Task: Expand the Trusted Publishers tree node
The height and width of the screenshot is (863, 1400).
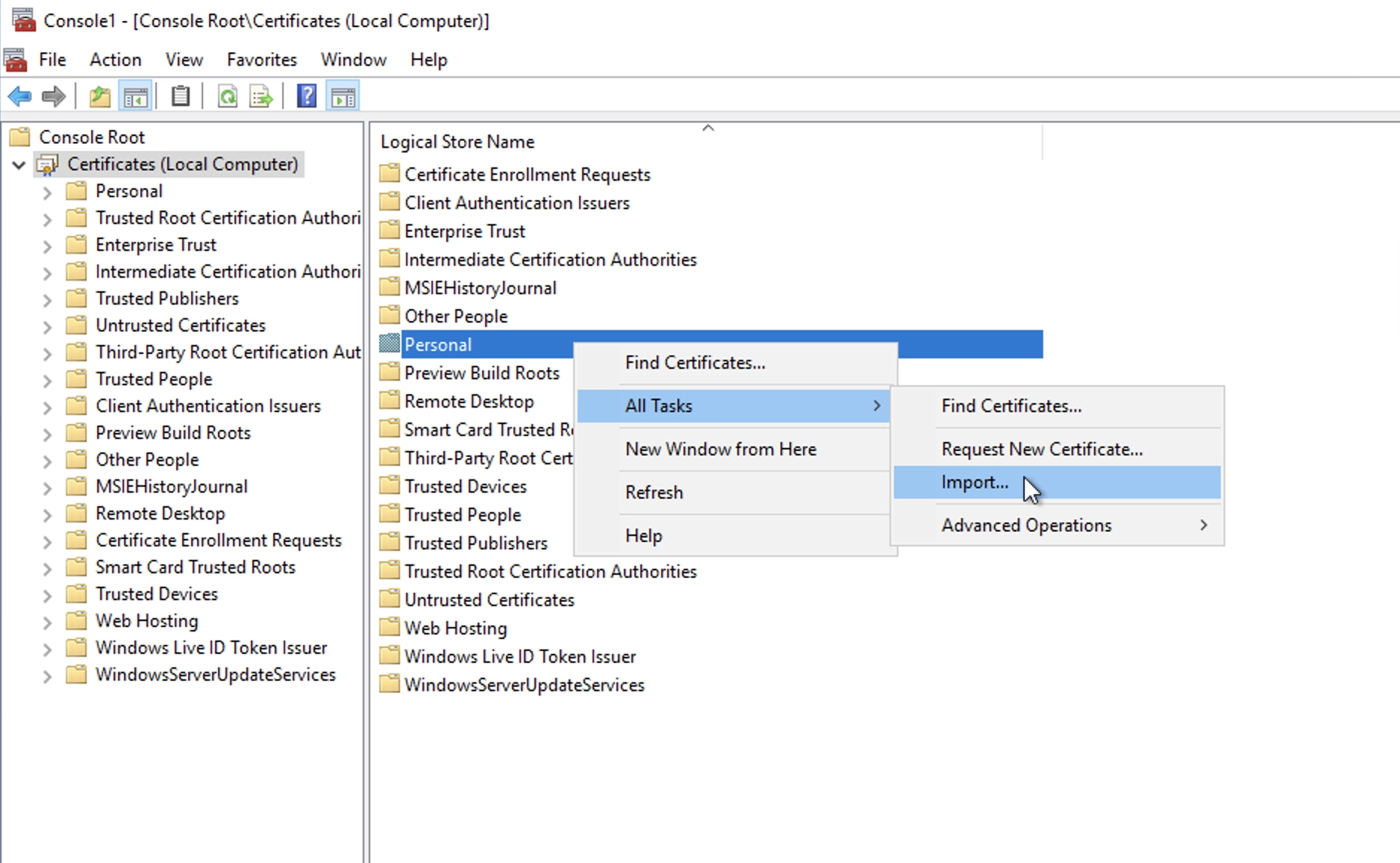Action: click(47, 300)
